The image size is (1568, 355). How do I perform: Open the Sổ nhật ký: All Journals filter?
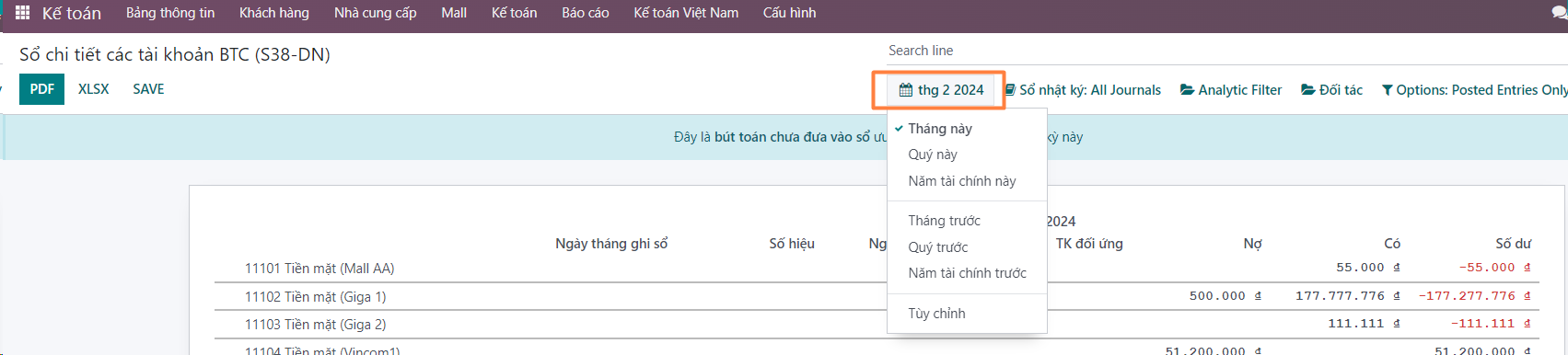coord(1083,90)
